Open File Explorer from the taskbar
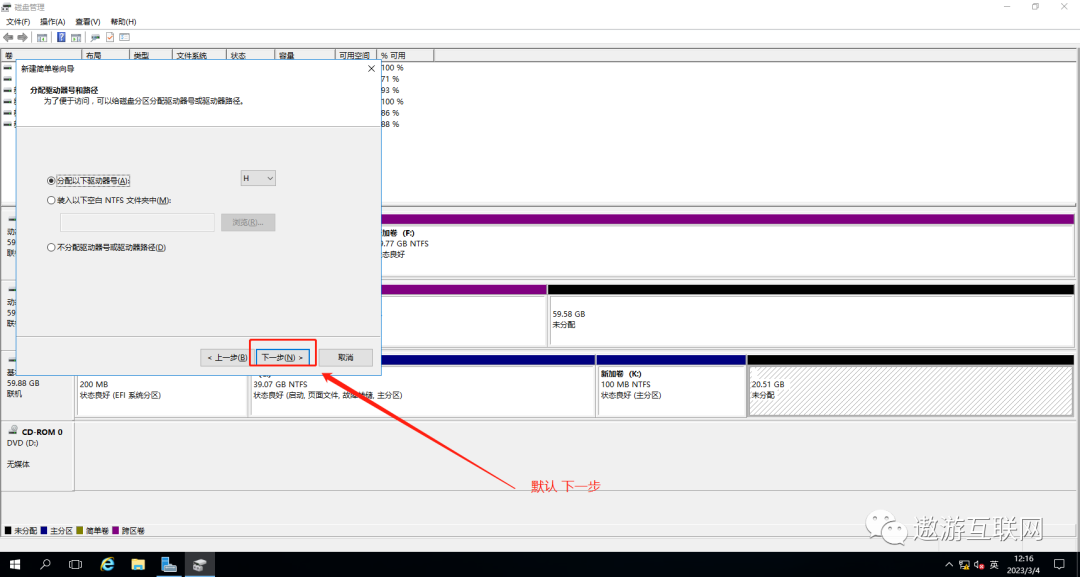The height and width of the screenshot is (577, 1080). tap(138, 565)
